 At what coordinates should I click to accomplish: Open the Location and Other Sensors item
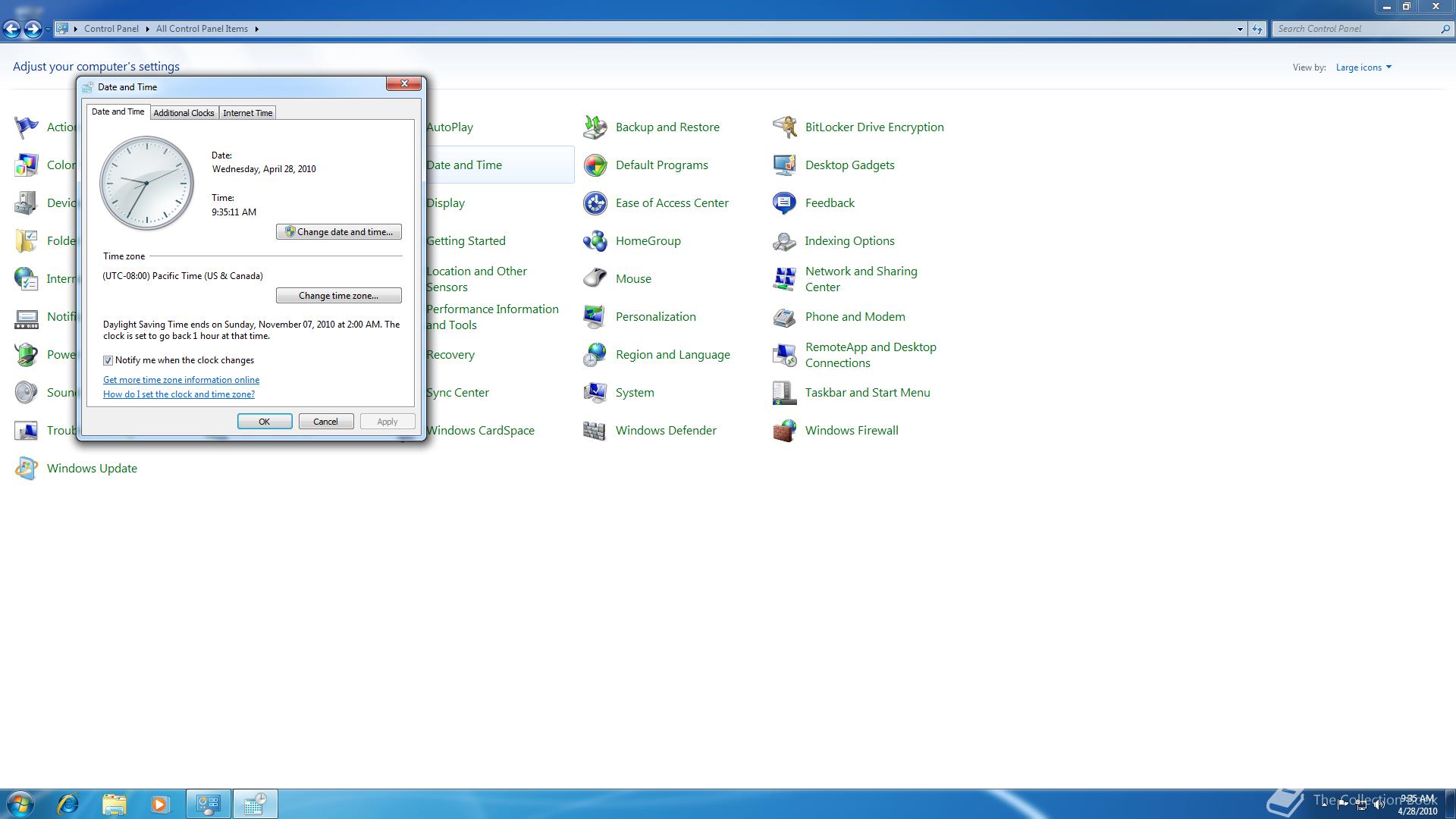point(476,279)
